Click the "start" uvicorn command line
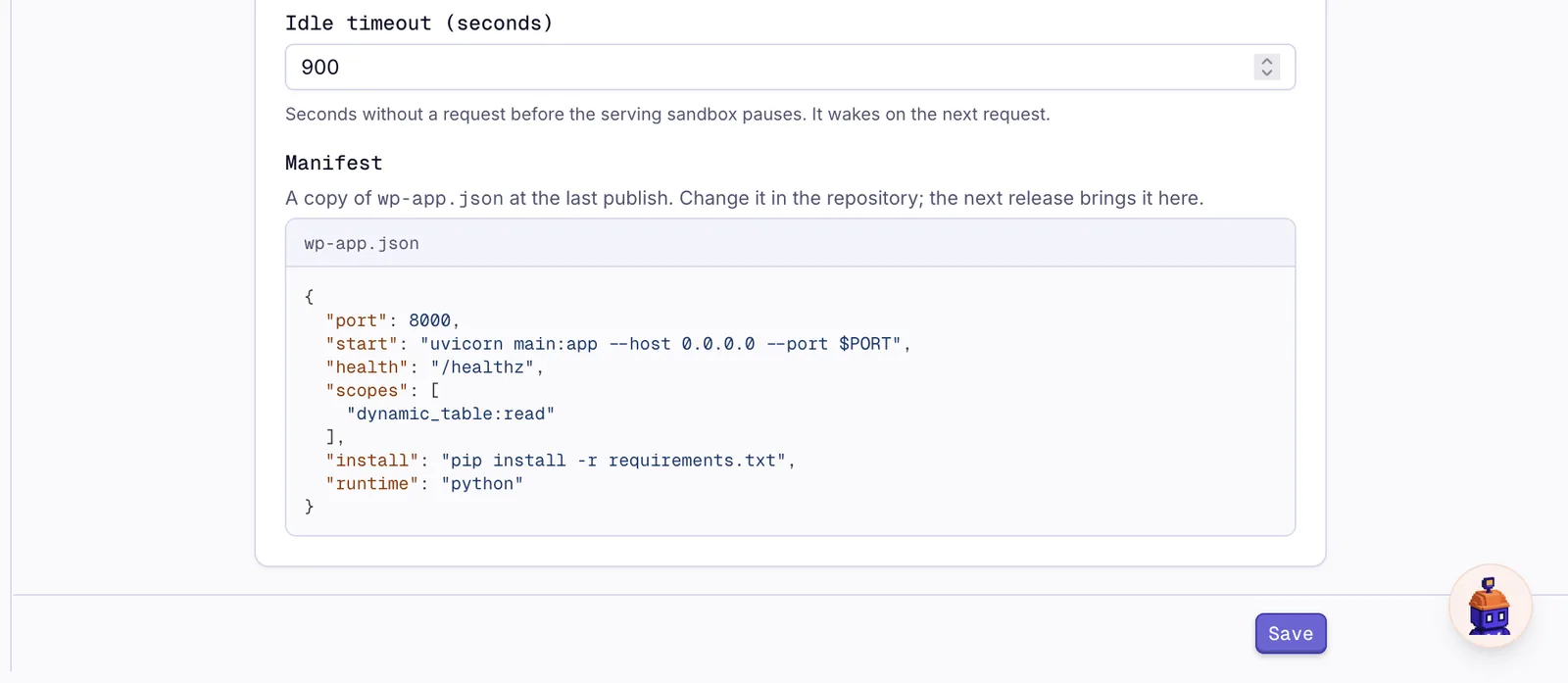1568x683 pixels. pyautogui.click(x=618, y=344)
